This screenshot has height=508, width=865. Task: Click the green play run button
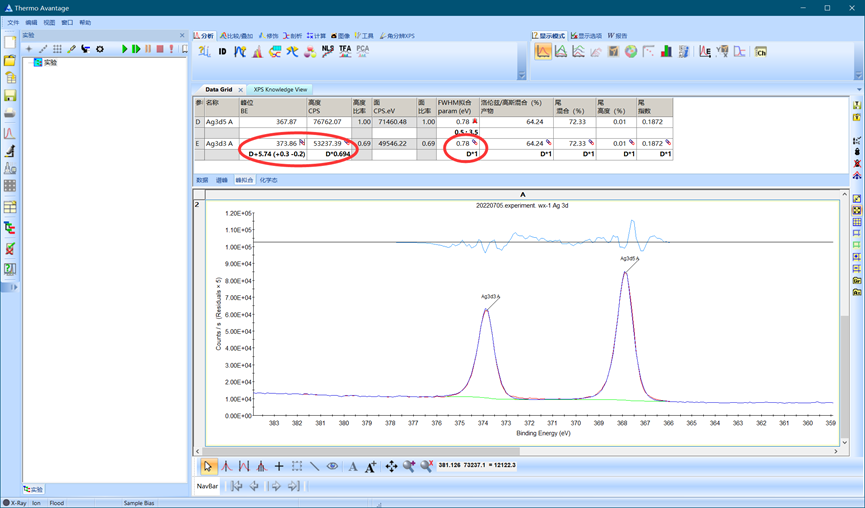tap(124, 49)
